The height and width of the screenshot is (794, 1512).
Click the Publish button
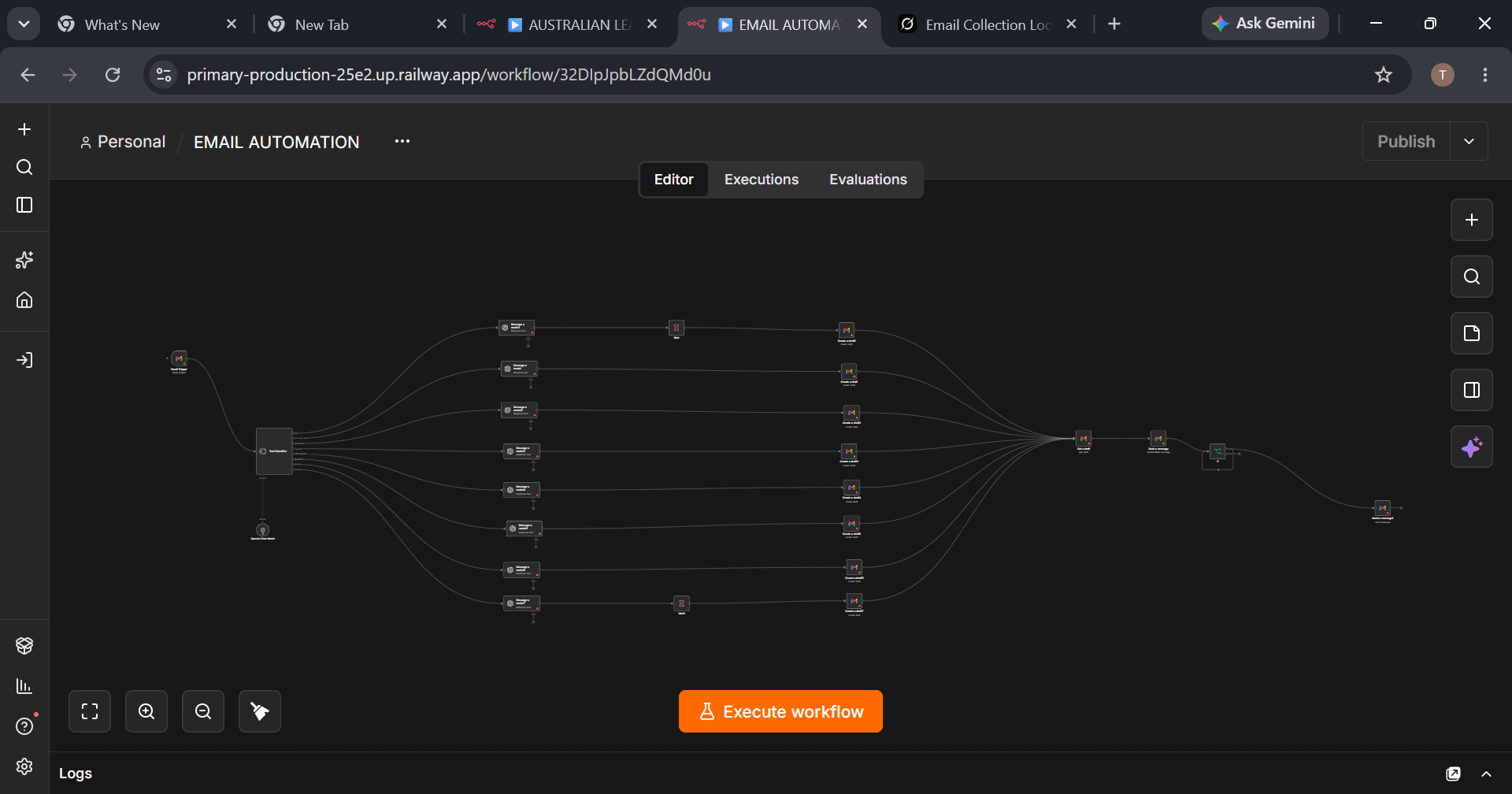click(1406, 141)
